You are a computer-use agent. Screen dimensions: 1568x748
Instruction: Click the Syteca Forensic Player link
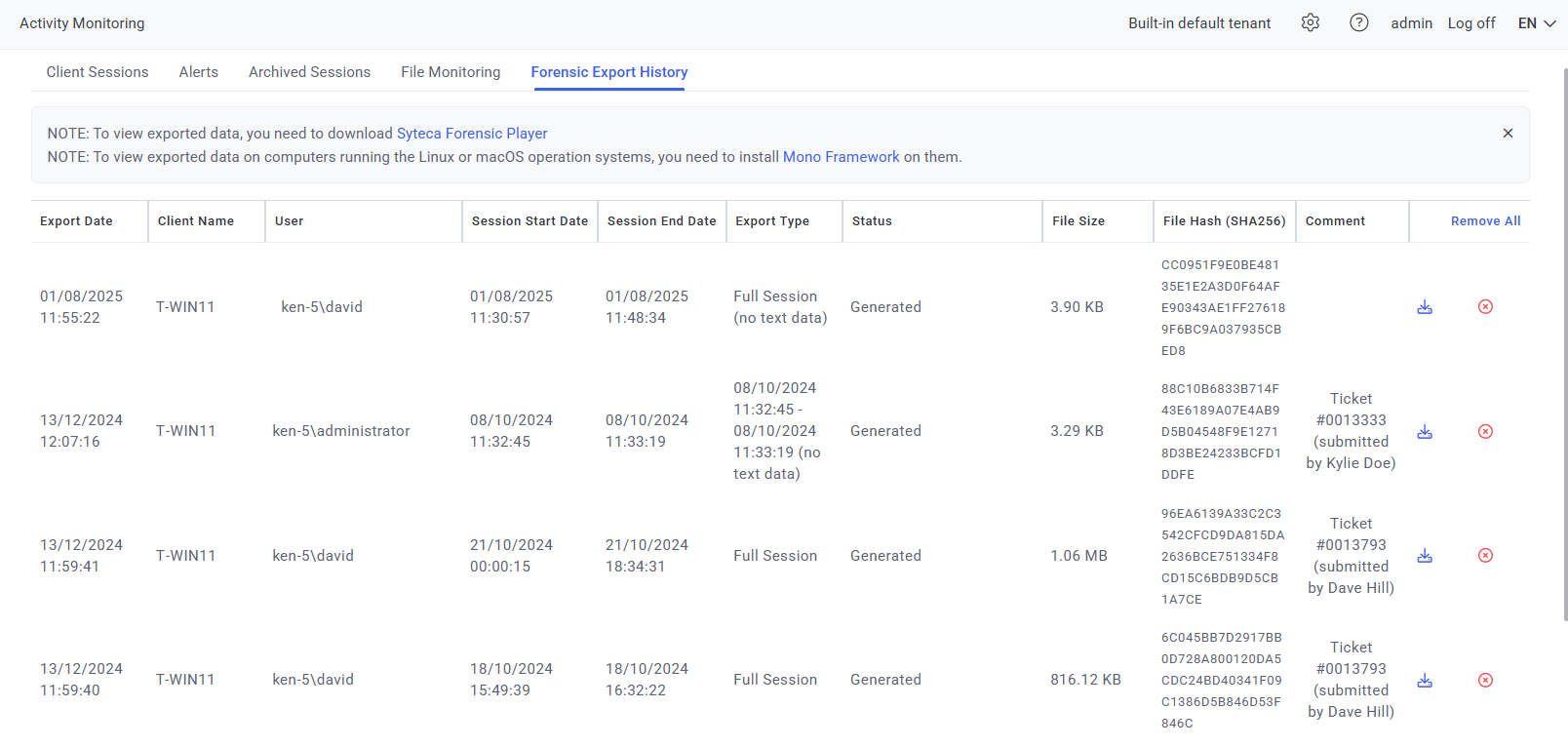[x=472, y=134]
